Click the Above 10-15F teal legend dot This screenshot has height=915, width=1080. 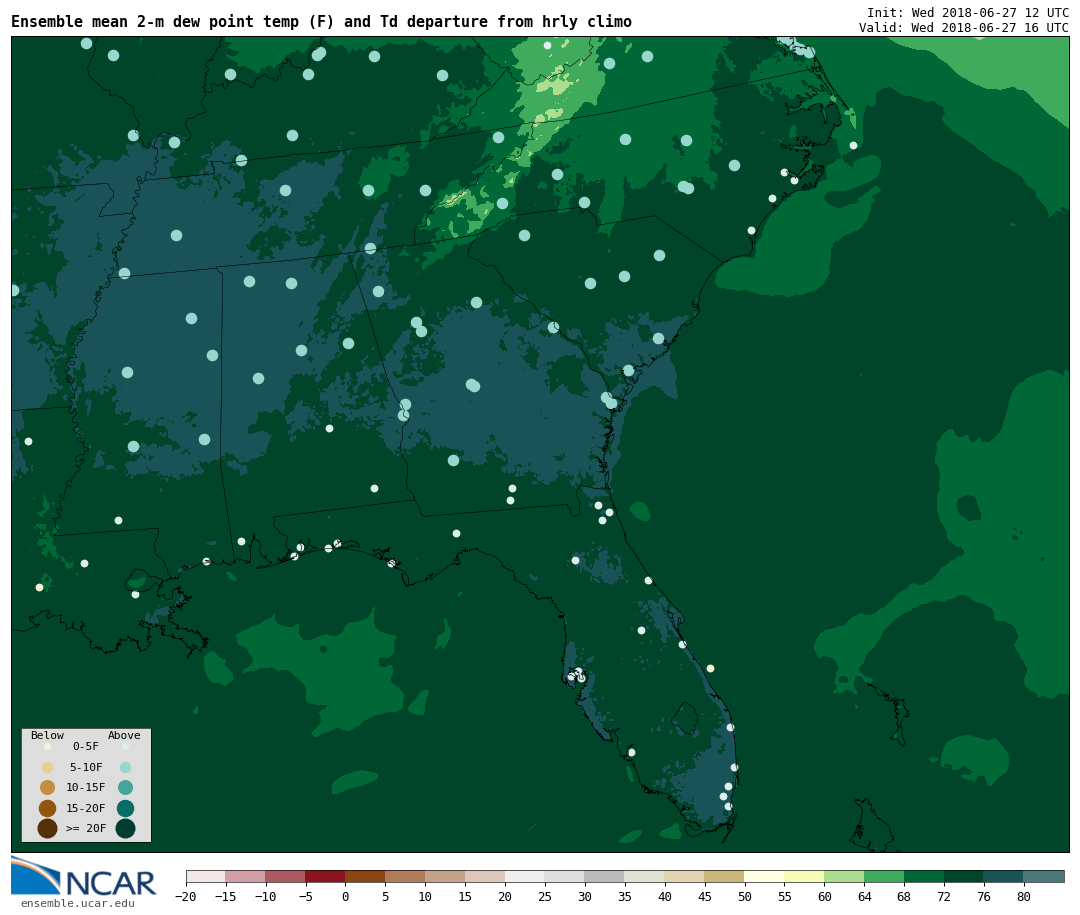125,787
